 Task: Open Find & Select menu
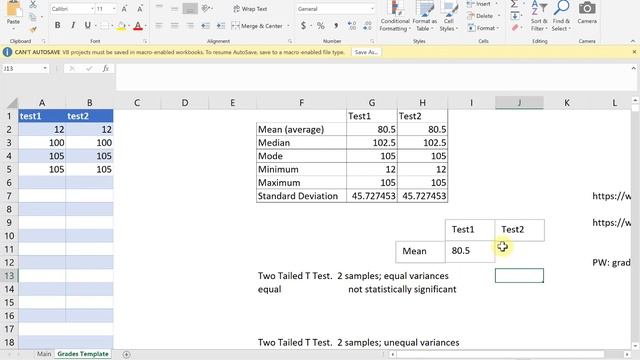562,16
